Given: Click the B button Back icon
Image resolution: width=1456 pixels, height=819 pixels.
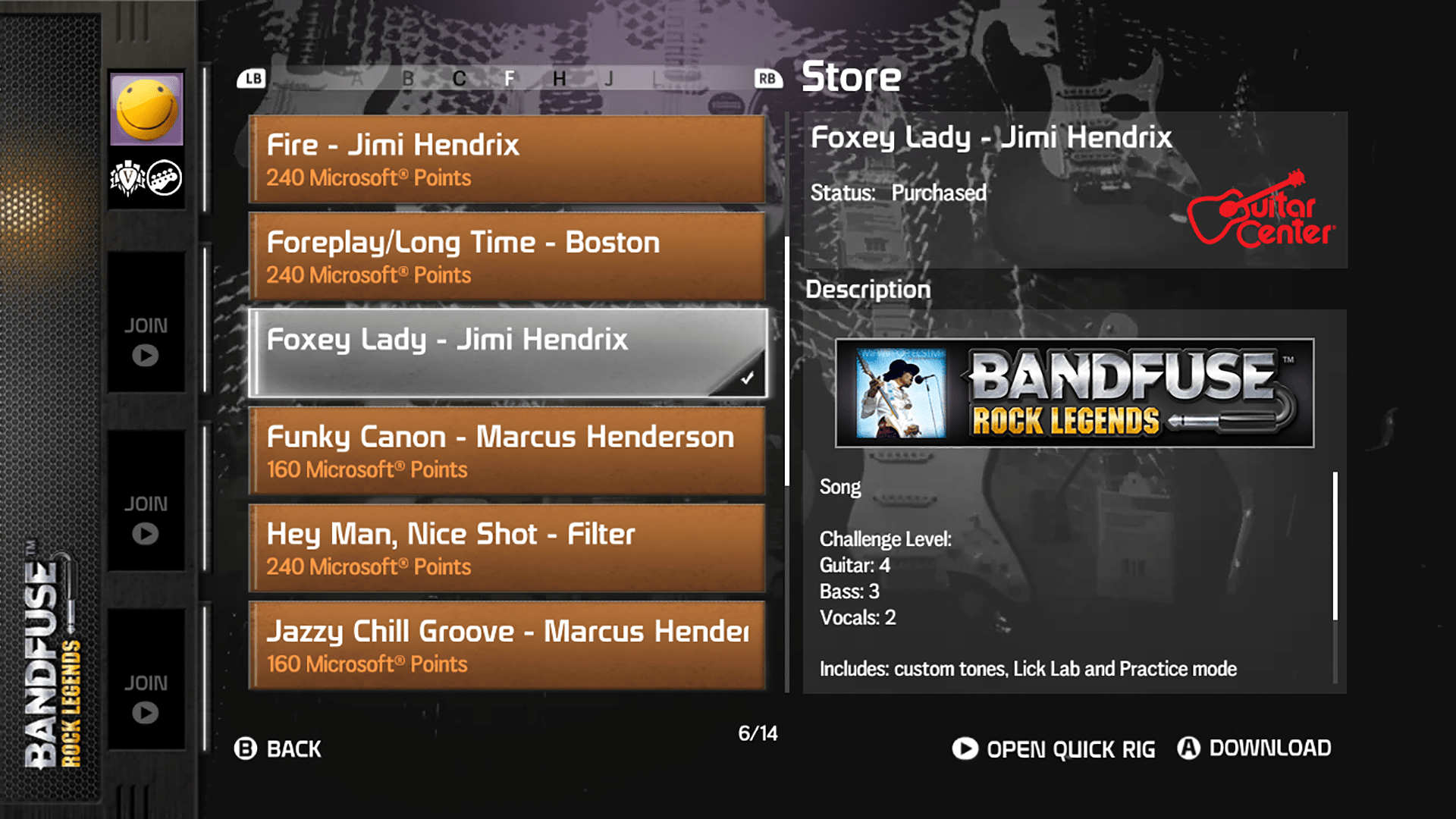Looking at the screenshot, I should (246, 748).
